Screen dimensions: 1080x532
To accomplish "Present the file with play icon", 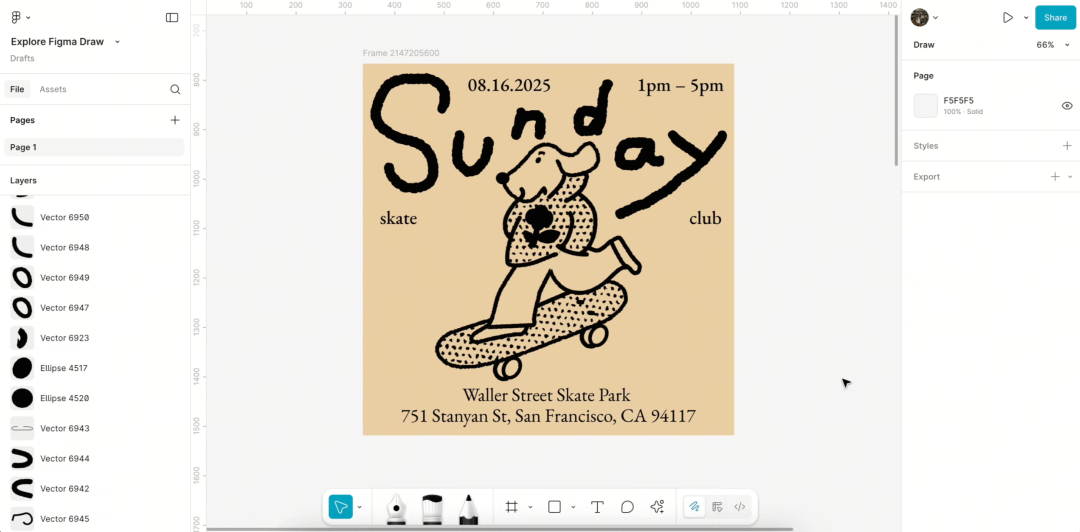I will [1008, 17].
